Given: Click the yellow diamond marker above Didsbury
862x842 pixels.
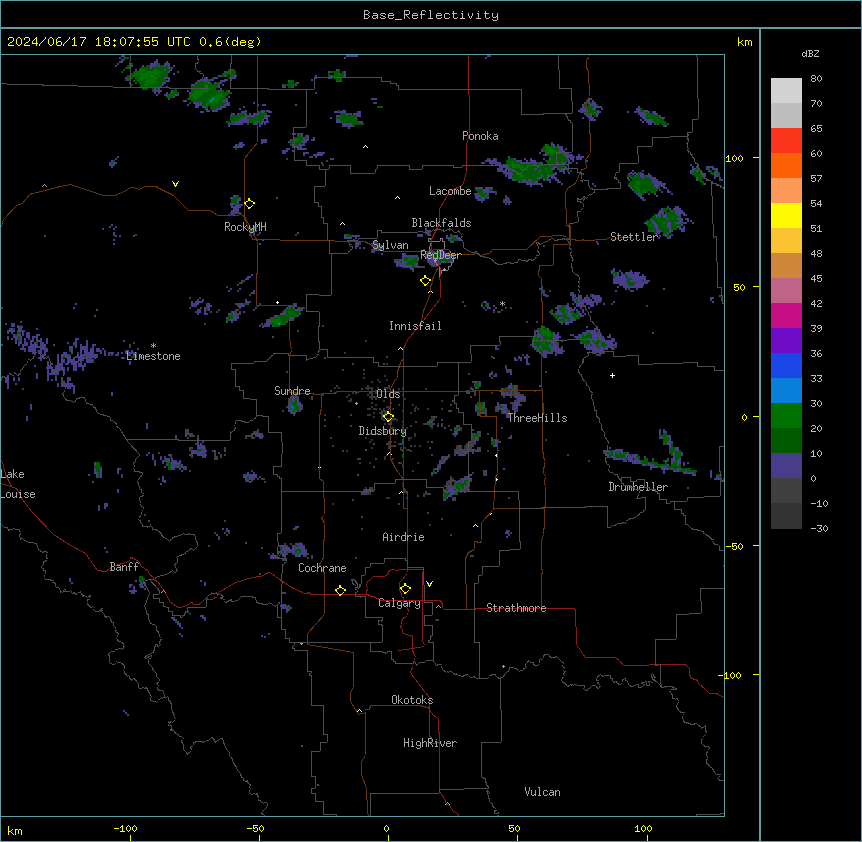Looking at the screenshot, I should [x=388, y=417].
